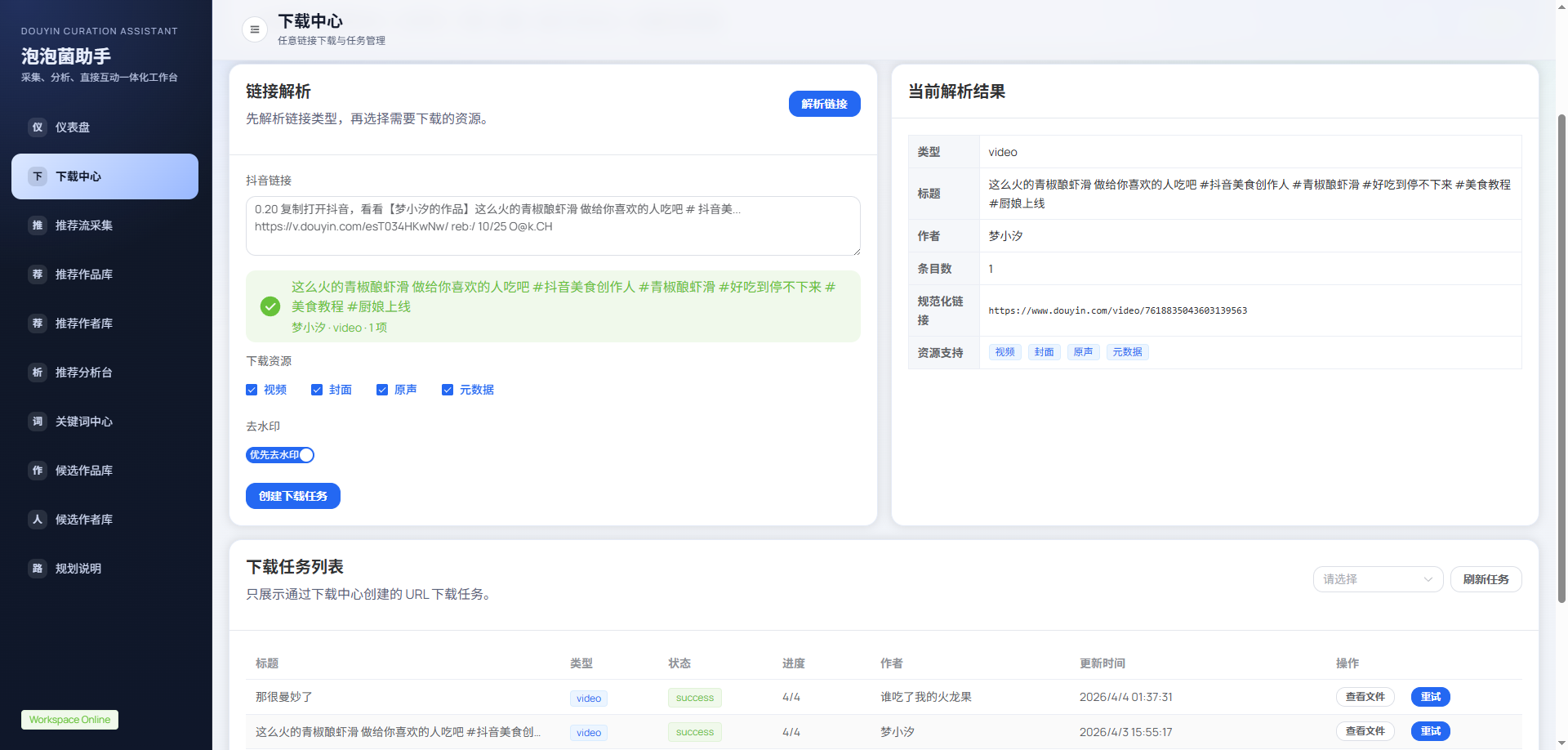Click the 抖音链接 text input area
The height and width of the screenshot is (750, 1568).
coord(553,225)
